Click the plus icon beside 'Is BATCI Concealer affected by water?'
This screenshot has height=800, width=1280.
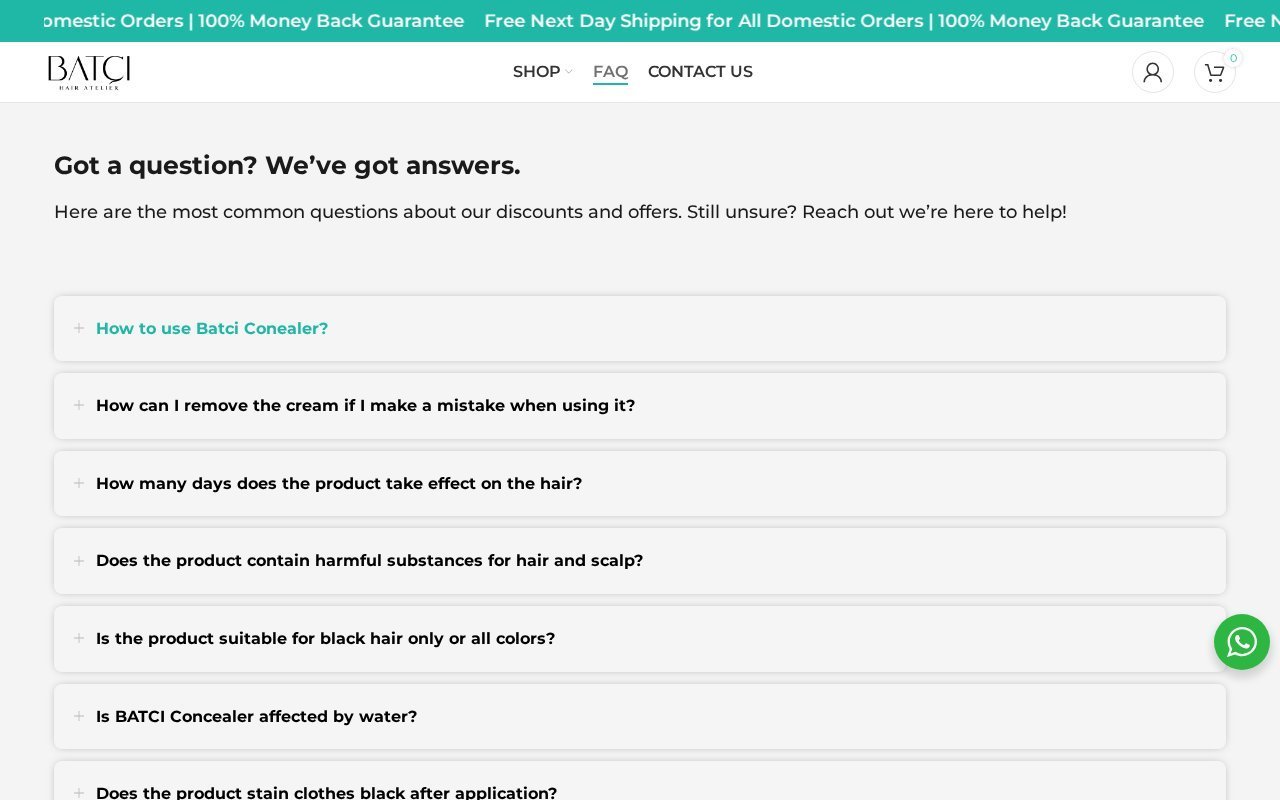tap(79, 716)
